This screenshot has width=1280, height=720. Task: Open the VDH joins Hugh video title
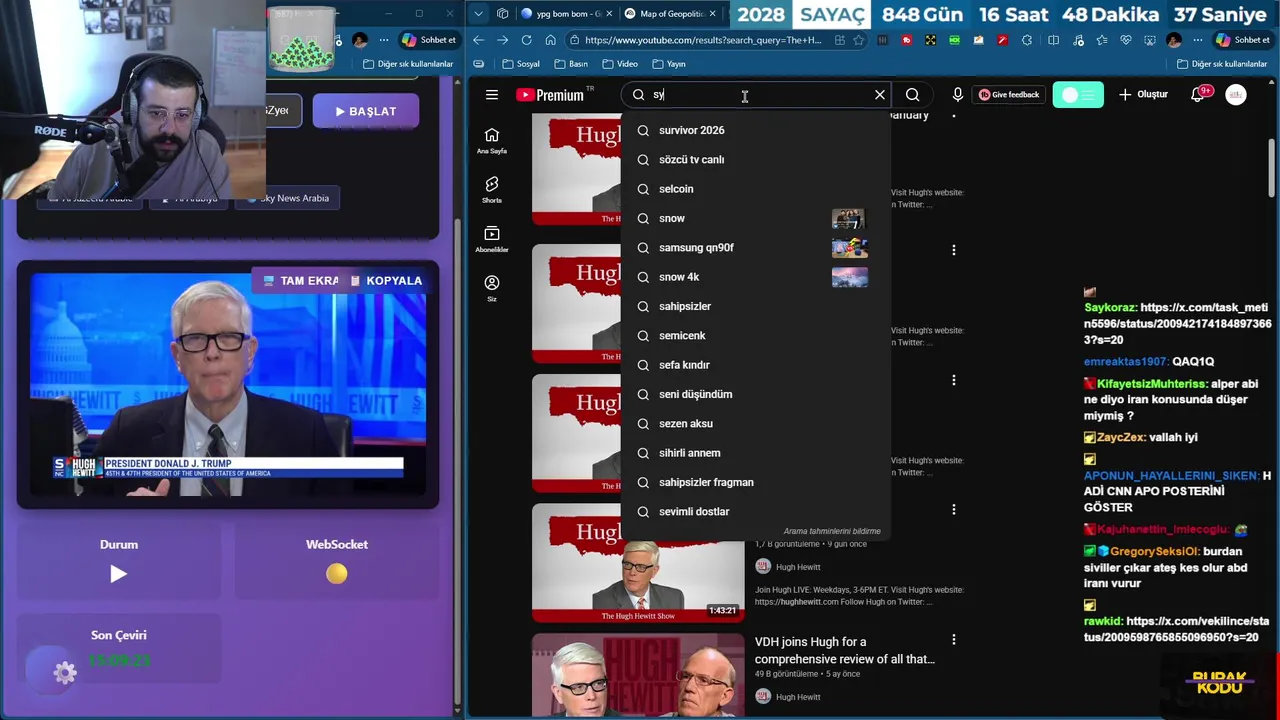coord(845,650)
